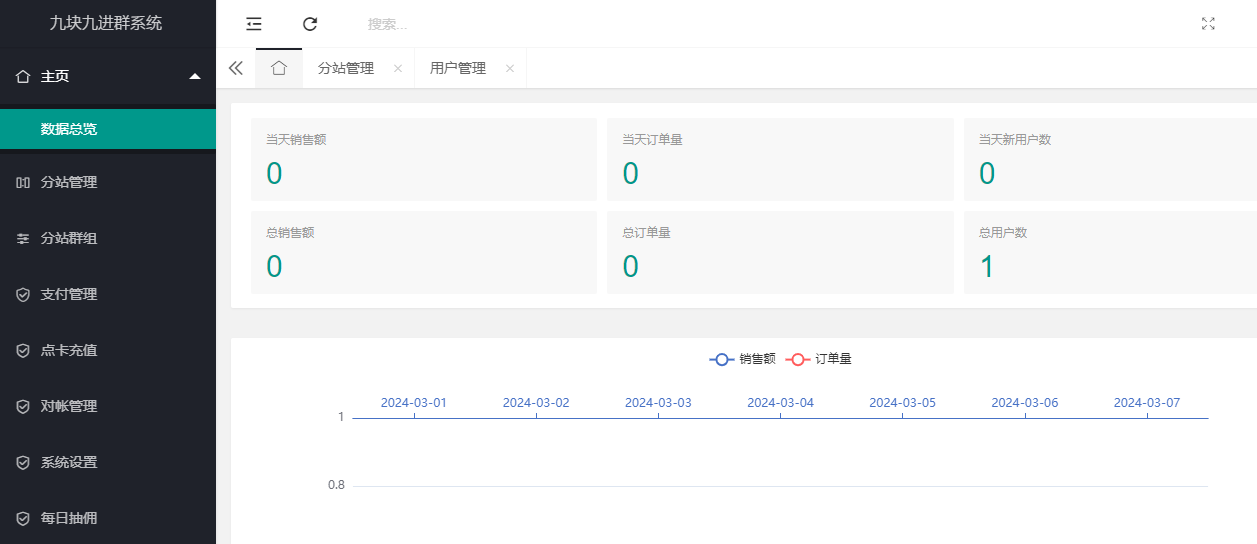
Task: Click the double-left arrow tab scroll icon
Action: 236,68
